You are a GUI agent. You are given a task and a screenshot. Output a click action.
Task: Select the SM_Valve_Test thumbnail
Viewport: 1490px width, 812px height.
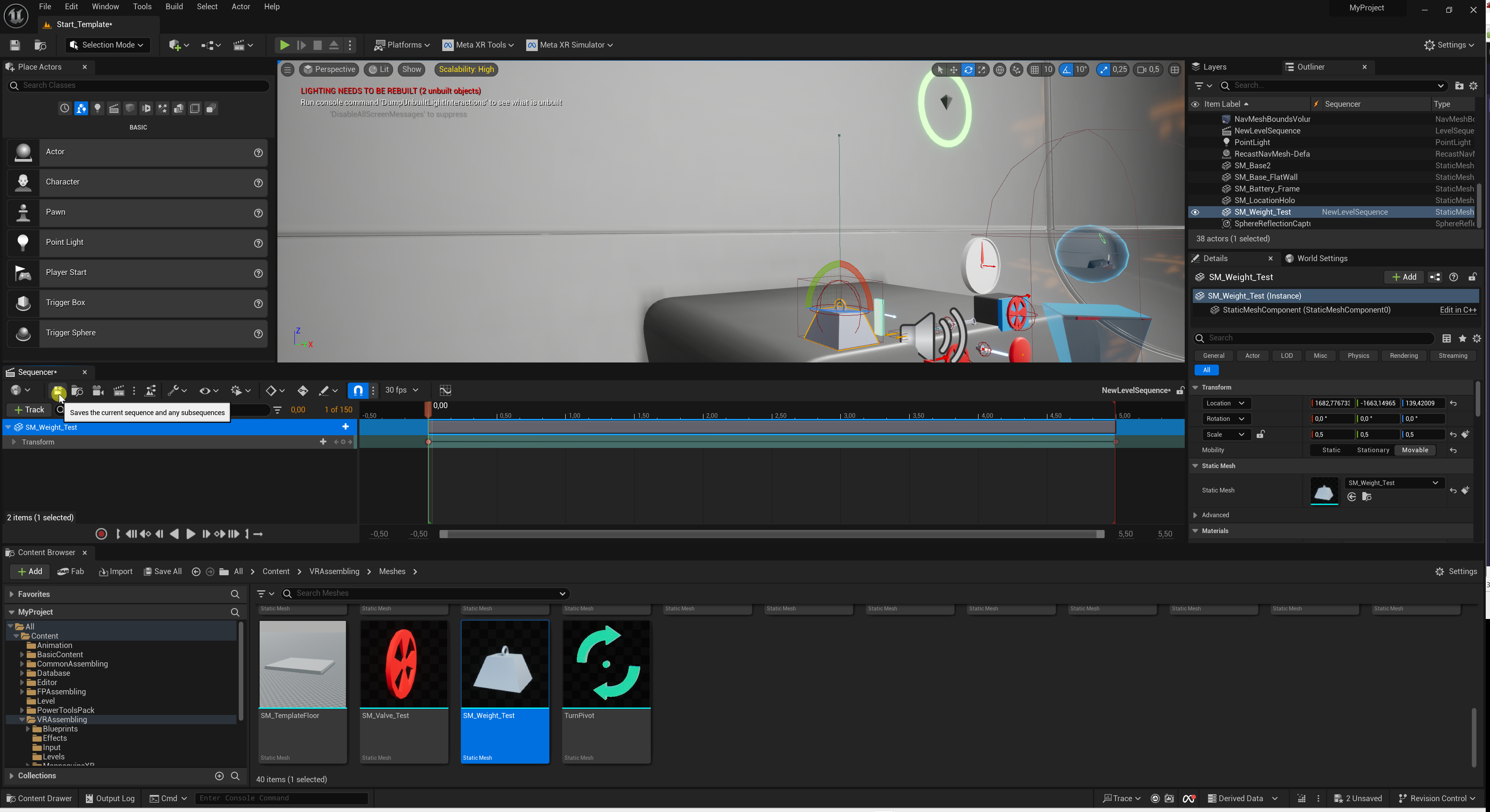click(404, 664)
